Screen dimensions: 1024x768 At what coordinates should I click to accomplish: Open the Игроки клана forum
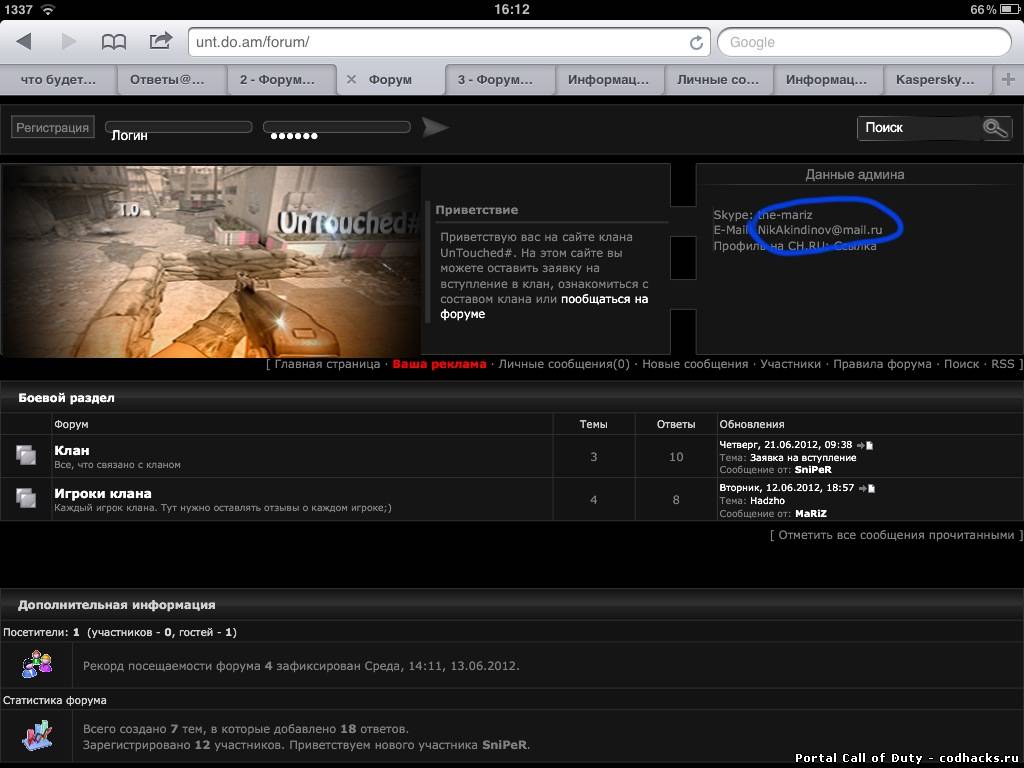coord(103,494)
